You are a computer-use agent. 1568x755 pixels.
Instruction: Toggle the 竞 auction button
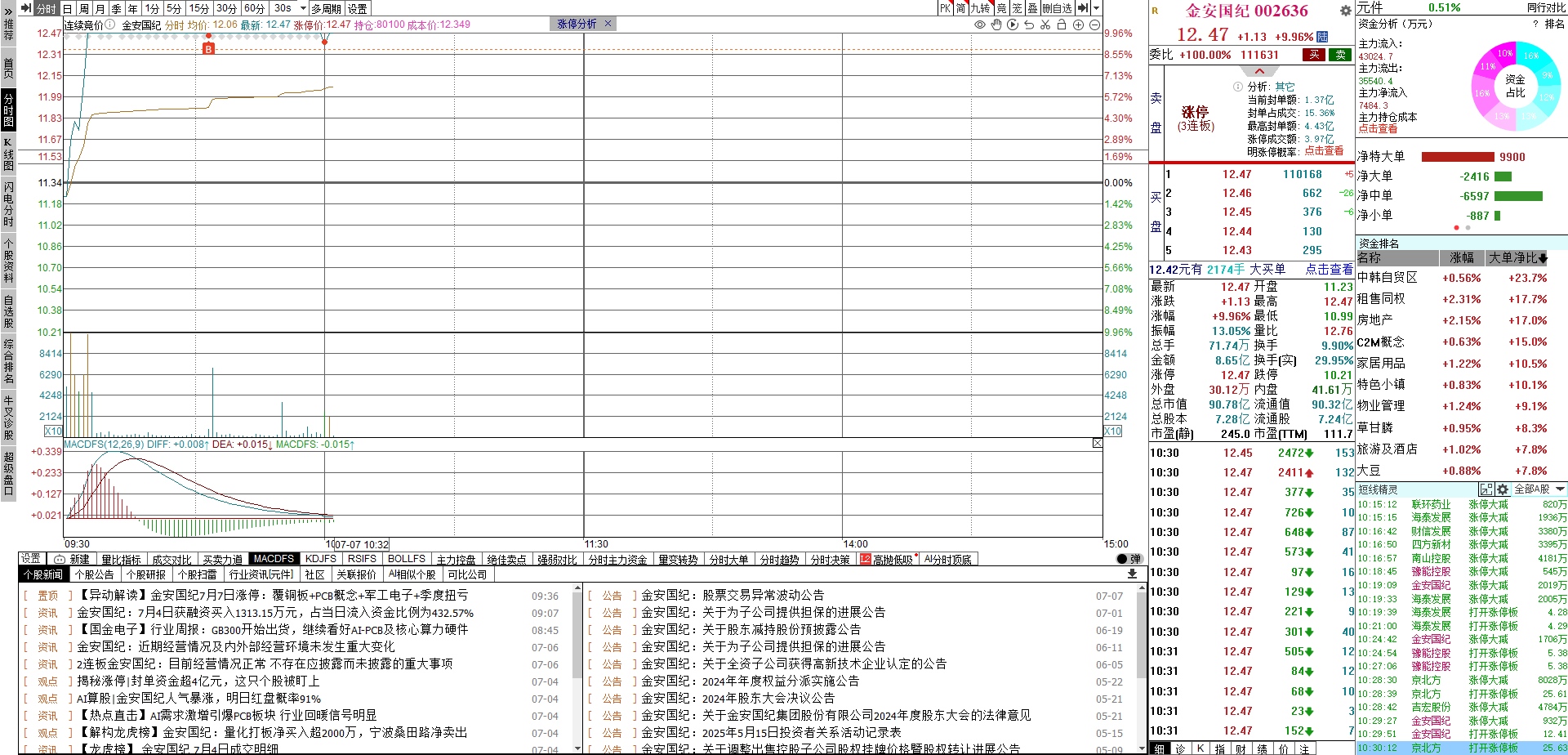1001,8
